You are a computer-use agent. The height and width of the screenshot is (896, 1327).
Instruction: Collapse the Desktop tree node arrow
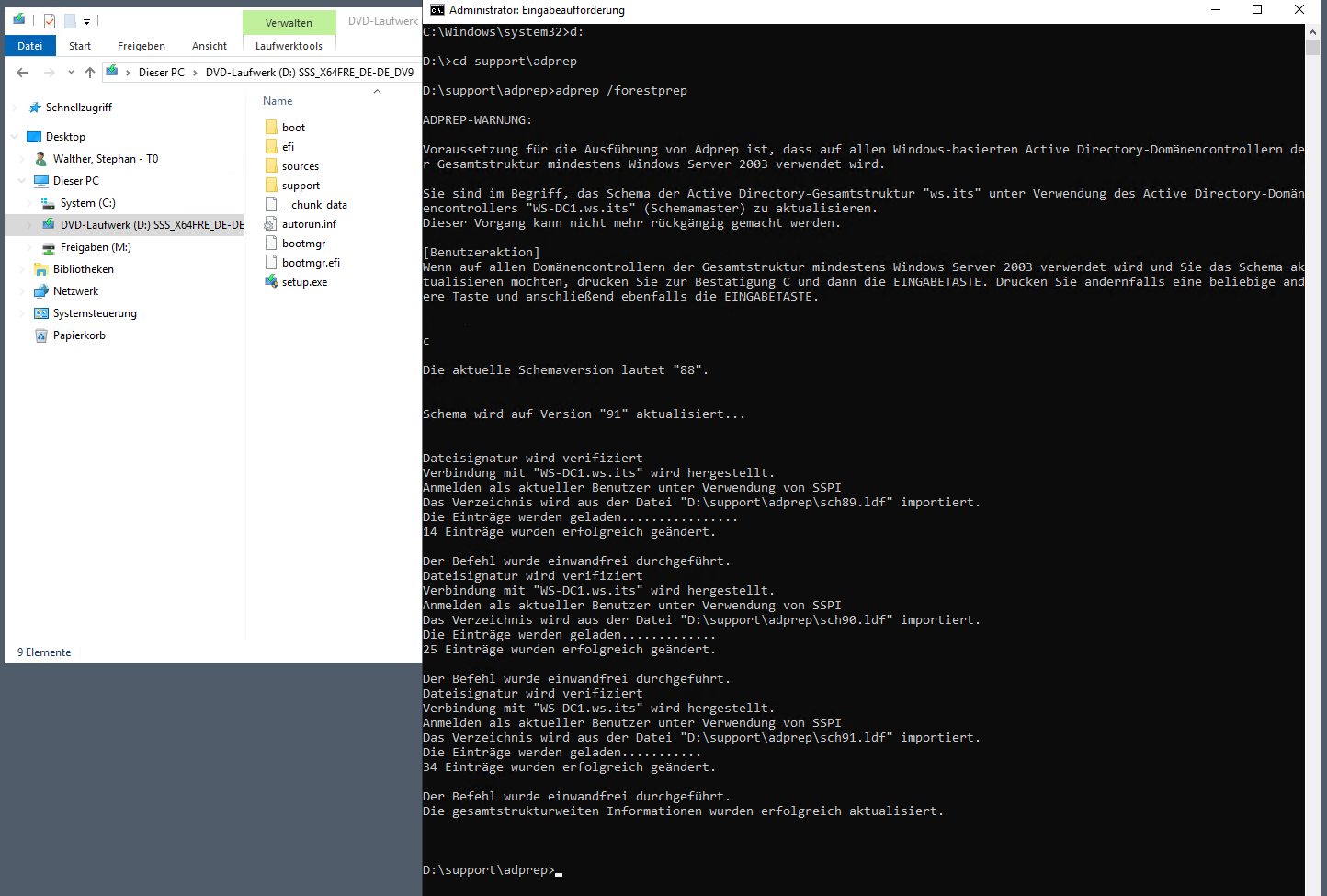pyautogui.click(x=15, y=137)
